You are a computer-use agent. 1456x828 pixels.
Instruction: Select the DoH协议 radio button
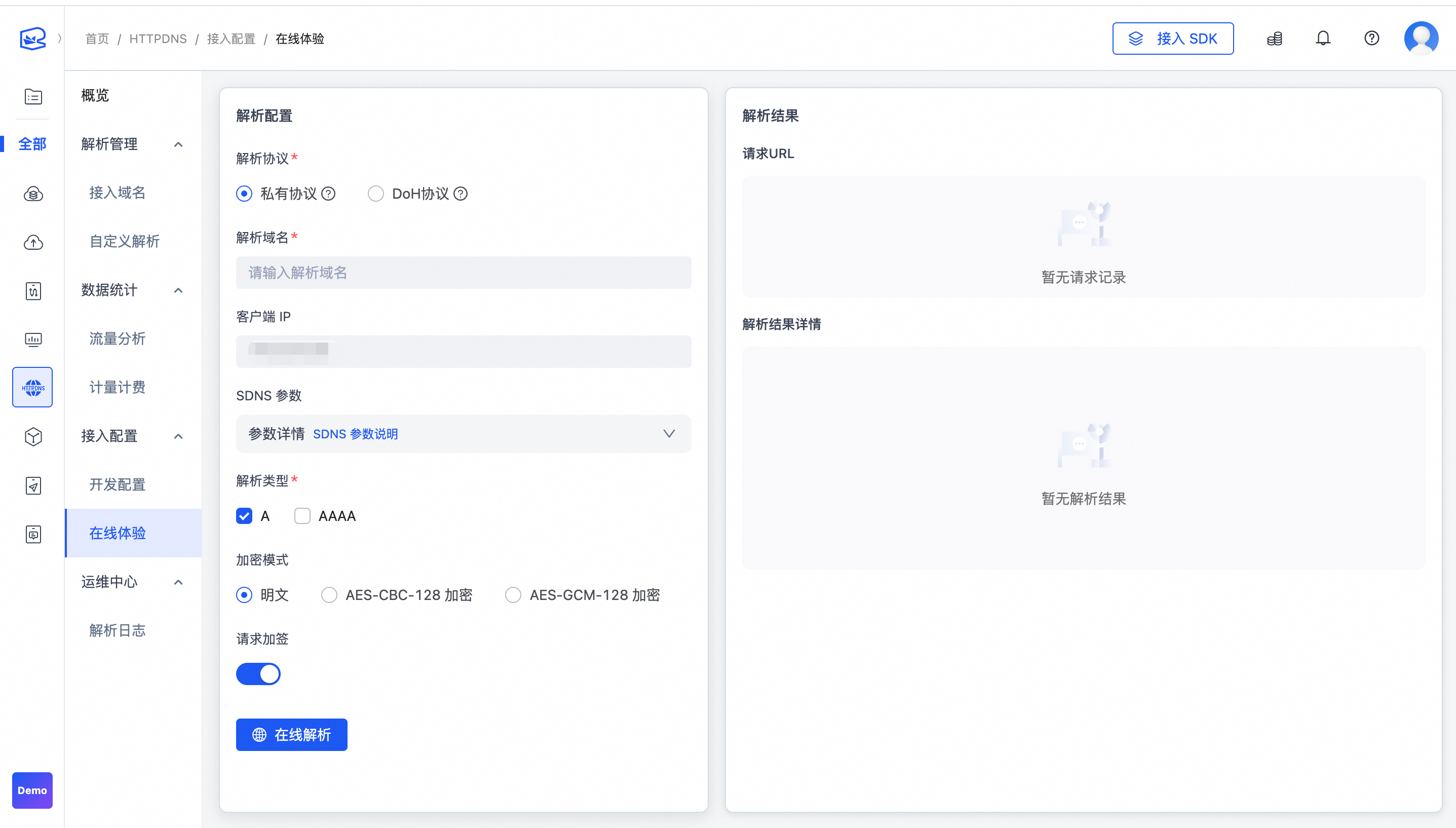coord(376,194)
